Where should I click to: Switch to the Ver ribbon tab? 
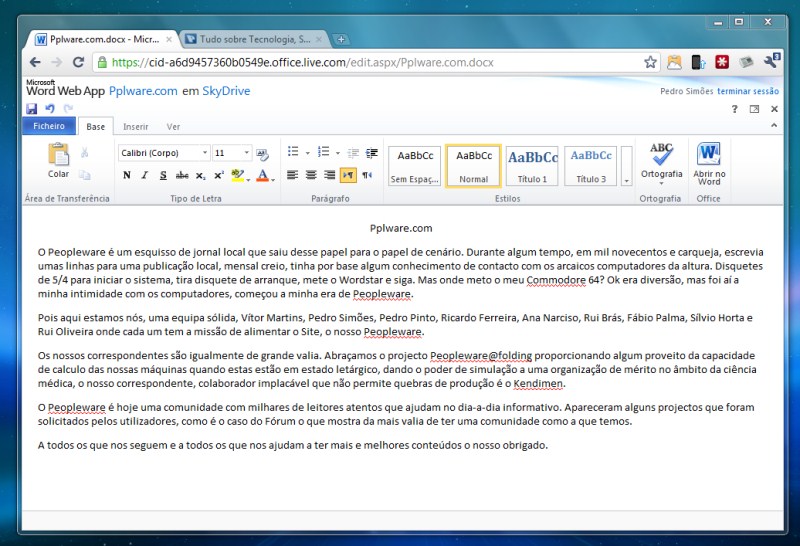pyautogui.click(x=173, y=127)
